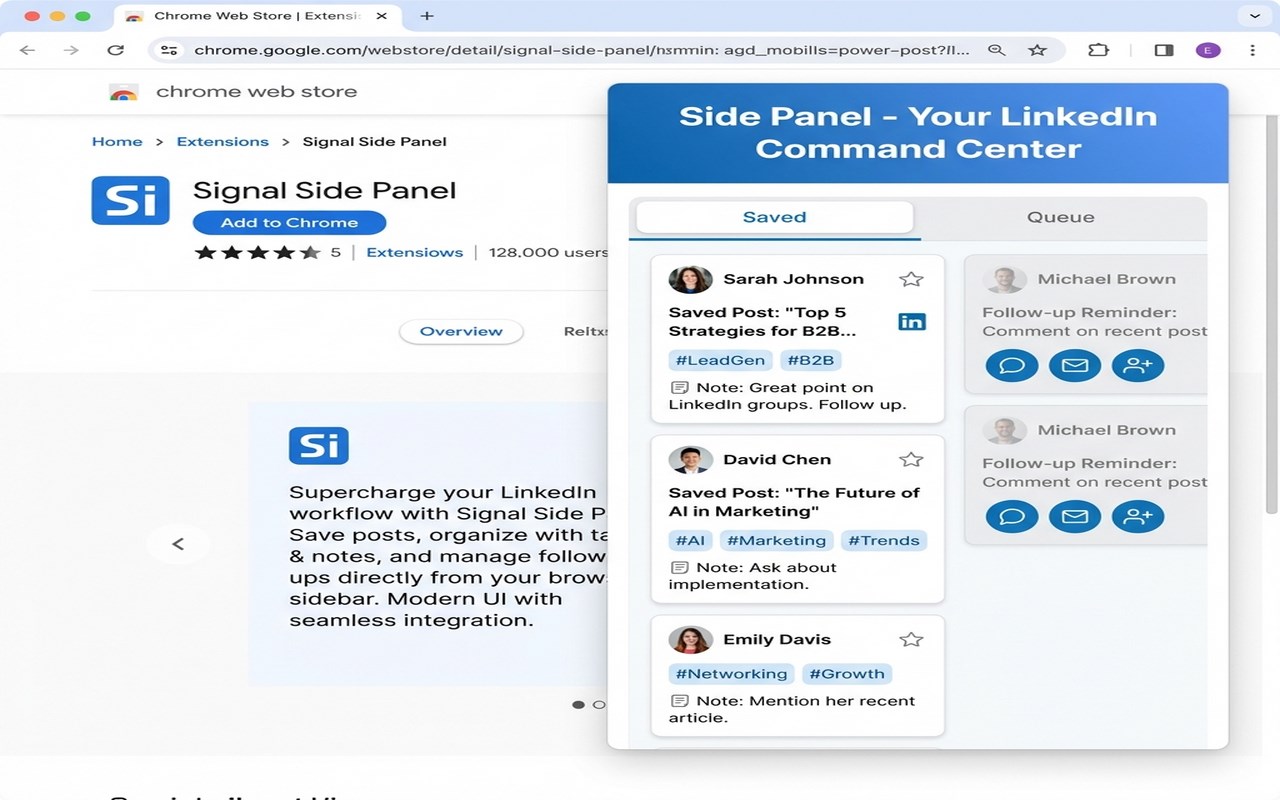The width and height of the screenshot is (1280, 800).
Task: Click Saved Post "The Future of AI in Marketing"
Action: [794, 502]
